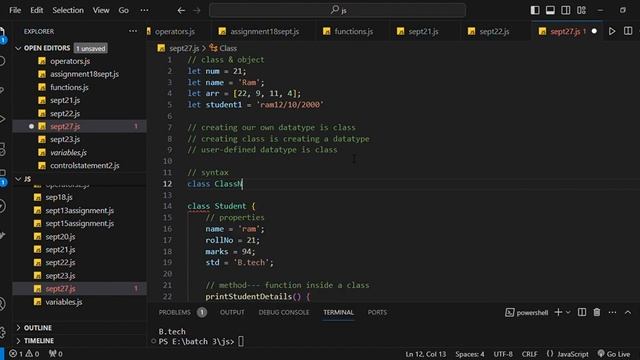Switch to the OUTPUT panel tab
The width and height of the screenshot is (640, 360).
pos(232,312)
